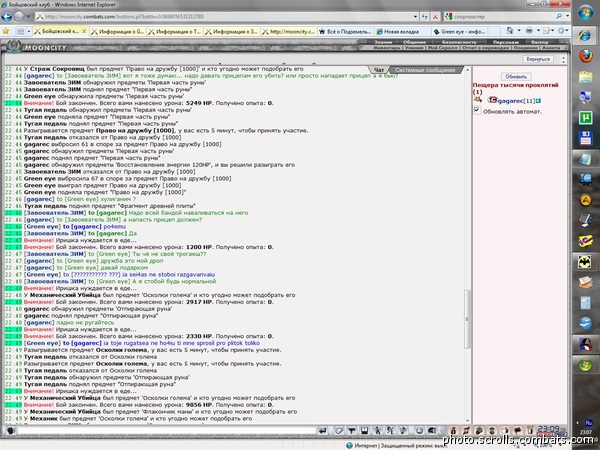This screenshot has width=600, height=450.
Task: Click the smiley face emoticon icon
Action: 419,430
